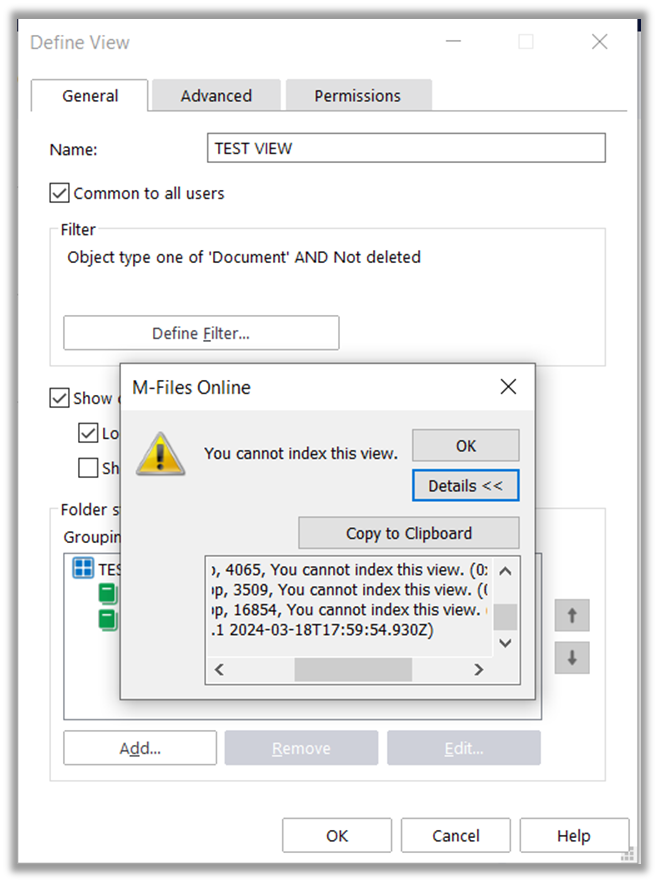Move the grouping level up with the up arrow
The height and width of the screenshot is (883, 658).
(x=572, y=615)
